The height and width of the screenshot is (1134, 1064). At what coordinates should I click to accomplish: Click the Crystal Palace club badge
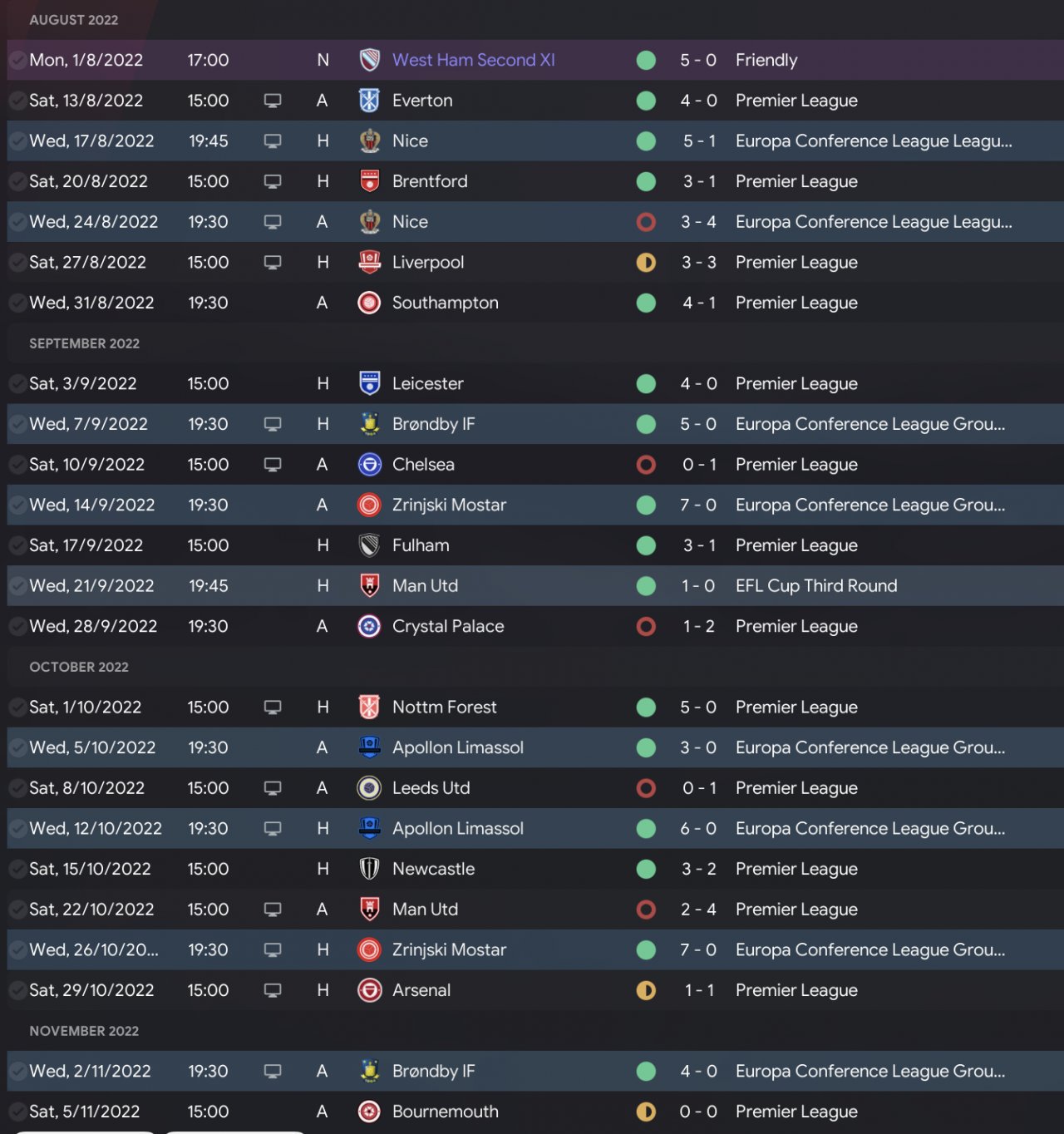(369, 626)
